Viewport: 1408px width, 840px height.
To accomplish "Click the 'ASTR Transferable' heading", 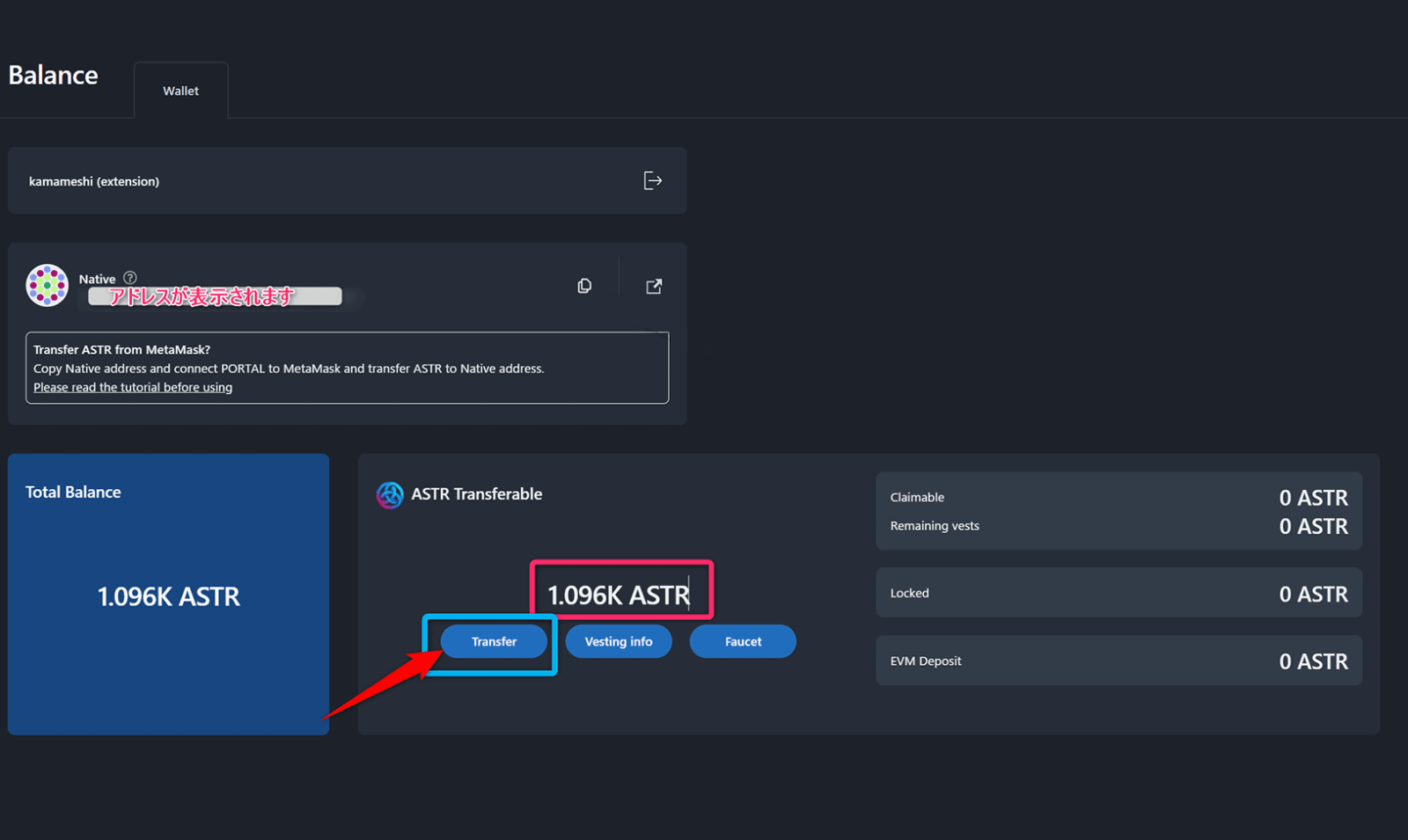I will tap(477, 494).
